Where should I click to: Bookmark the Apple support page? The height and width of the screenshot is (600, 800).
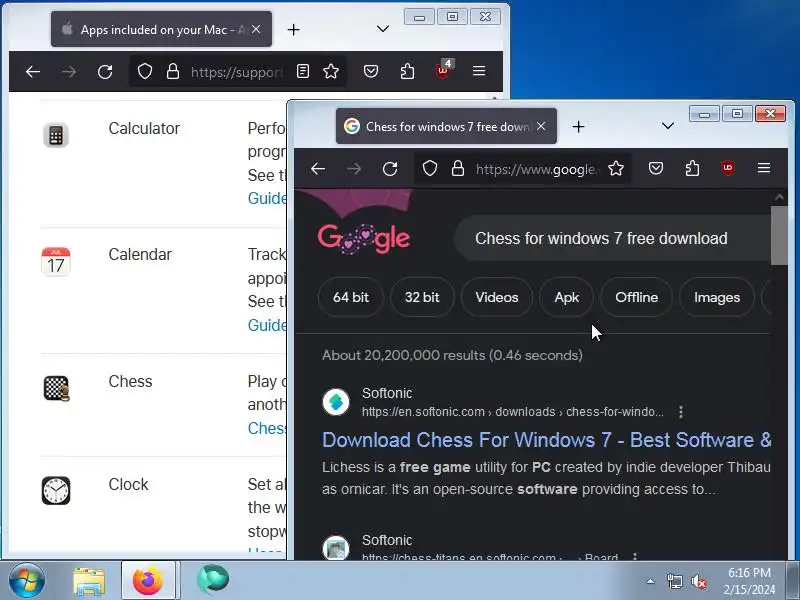331,71
